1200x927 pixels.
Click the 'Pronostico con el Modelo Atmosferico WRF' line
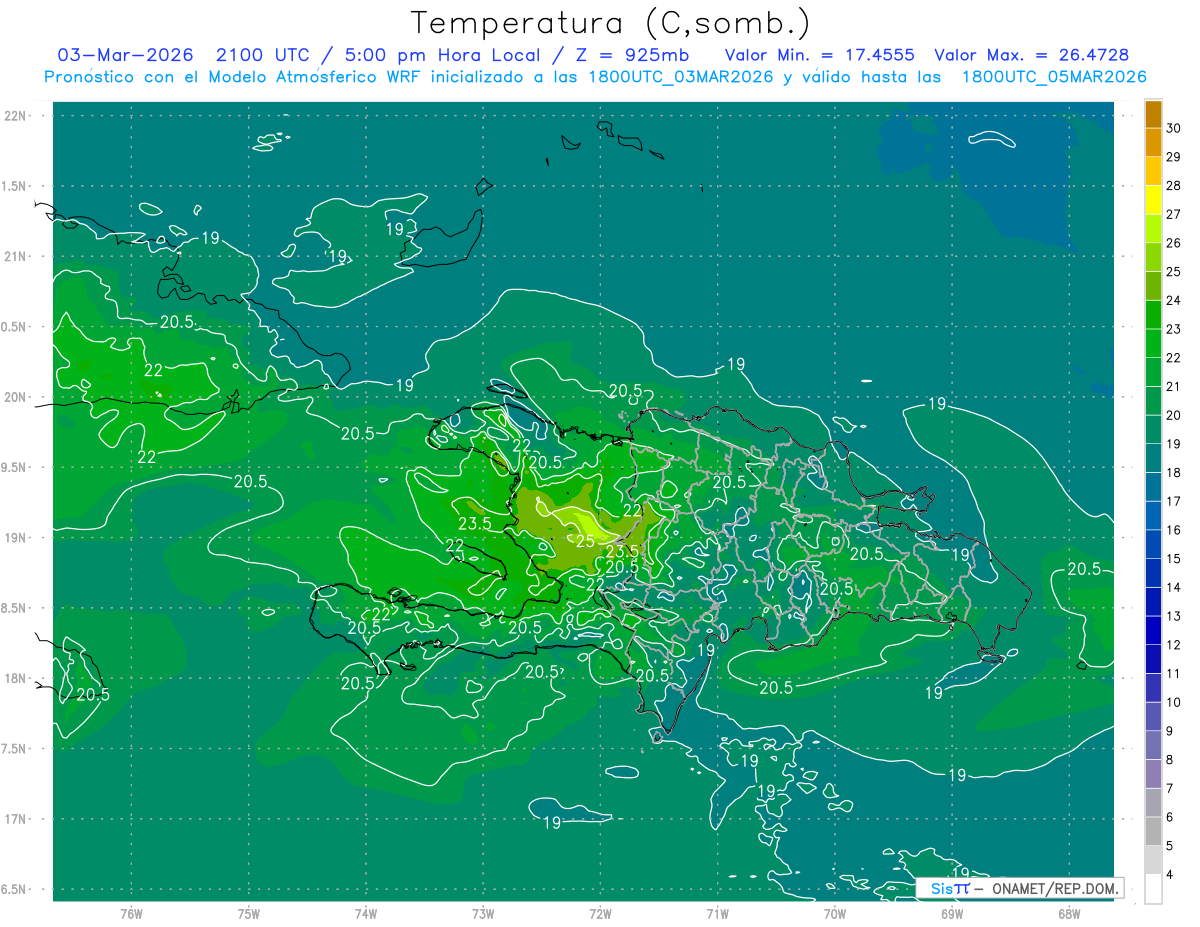pyautogui.click(x=595, y=77)
